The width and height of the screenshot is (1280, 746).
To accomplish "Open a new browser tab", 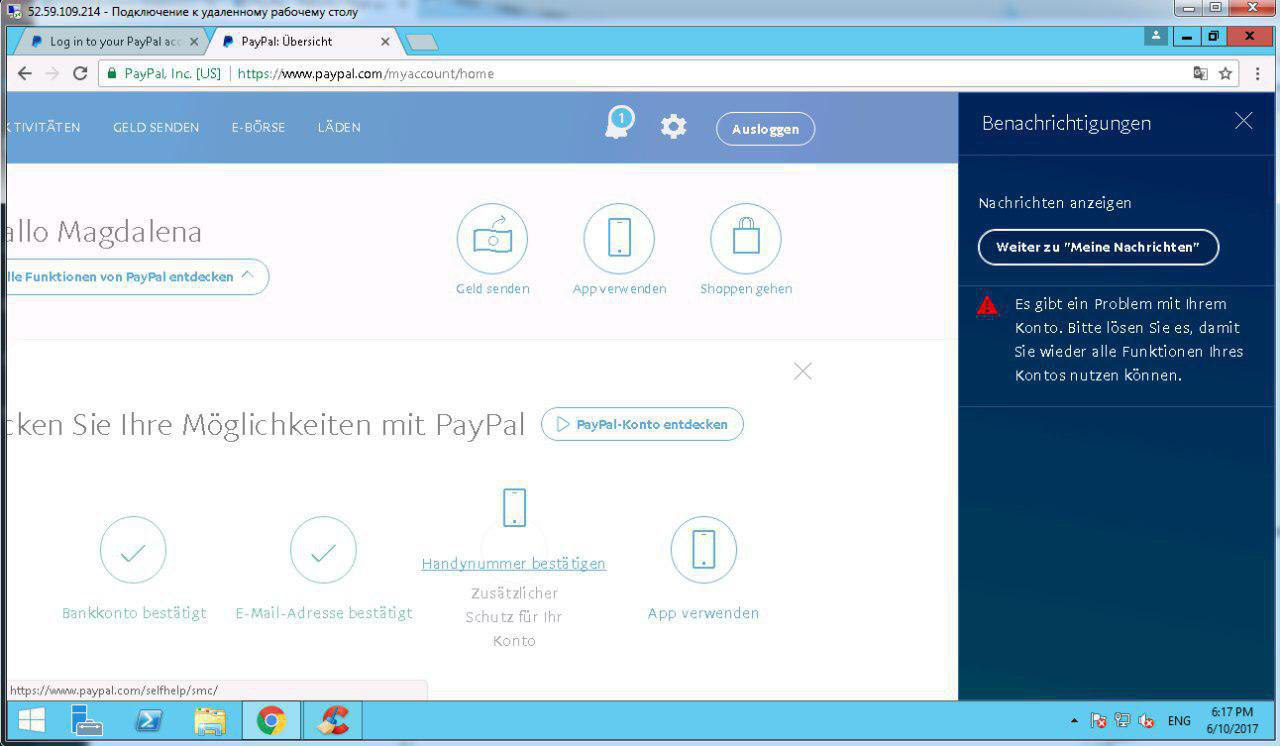I will 421,42.
